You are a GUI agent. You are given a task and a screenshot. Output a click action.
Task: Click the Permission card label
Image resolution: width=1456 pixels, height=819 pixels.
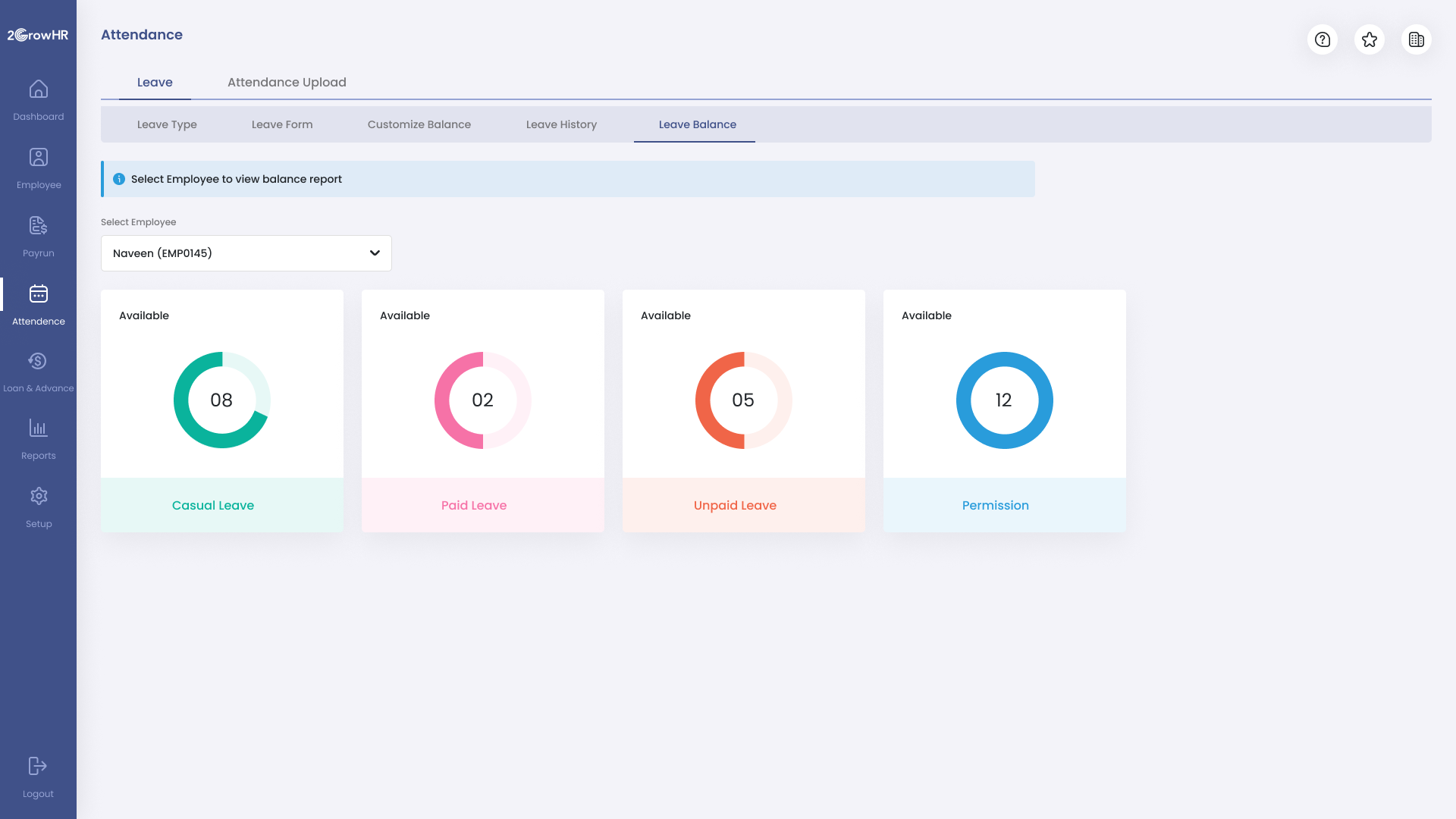tap(996, 505)
